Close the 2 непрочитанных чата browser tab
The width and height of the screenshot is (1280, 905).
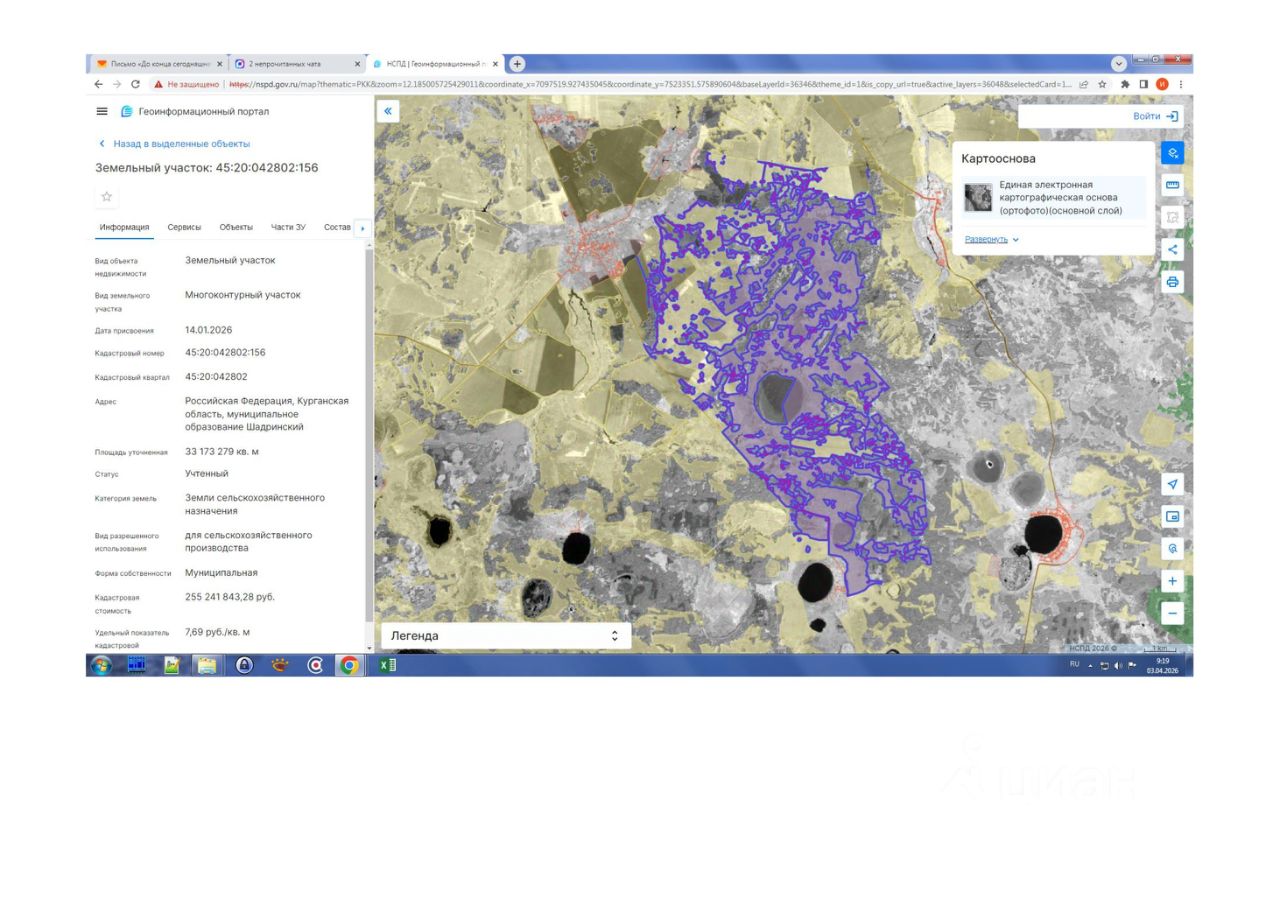tap(358, 64)
